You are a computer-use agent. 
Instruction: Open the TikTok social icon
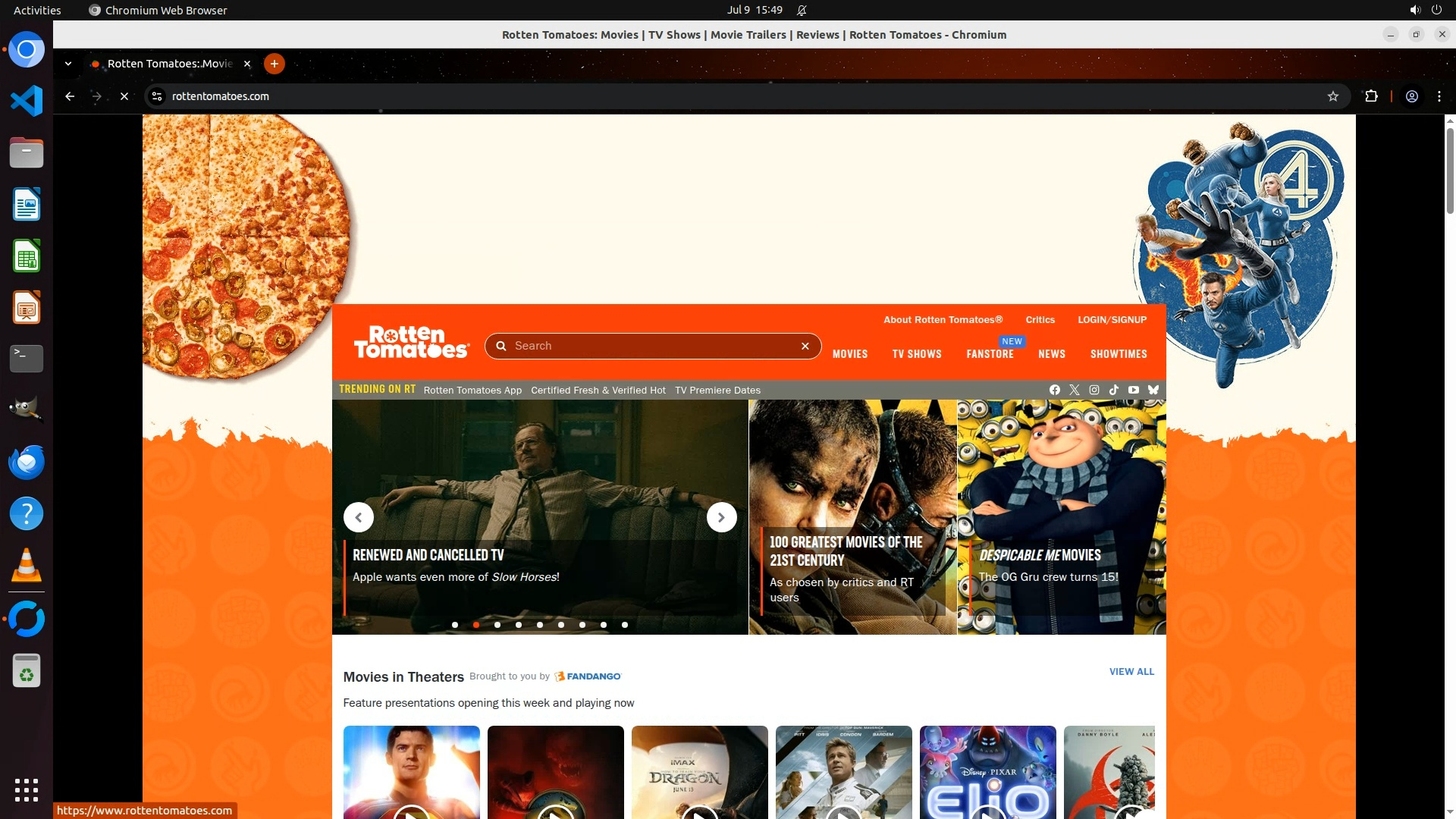point(1113,390)
